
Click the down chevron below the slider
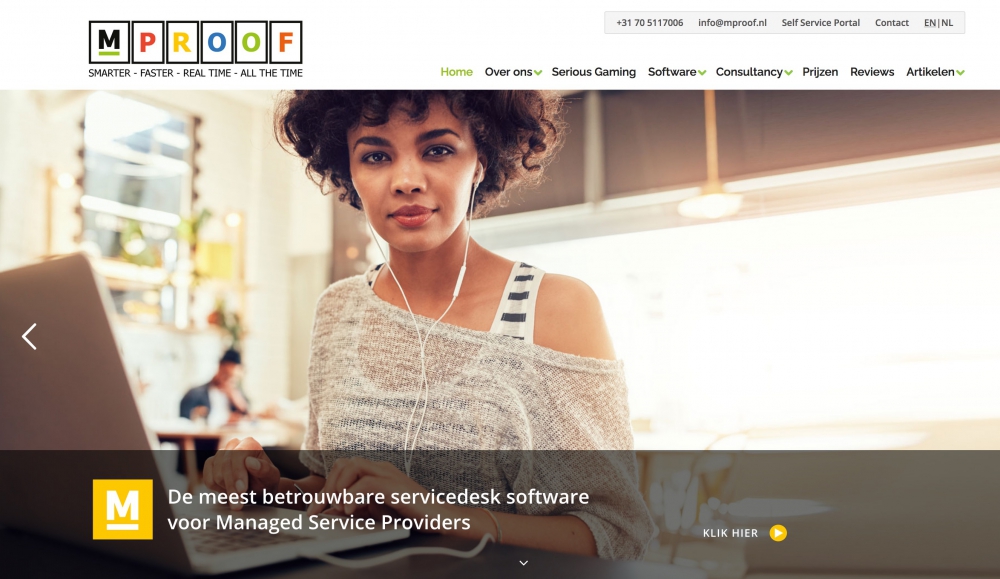coord(524,563)
